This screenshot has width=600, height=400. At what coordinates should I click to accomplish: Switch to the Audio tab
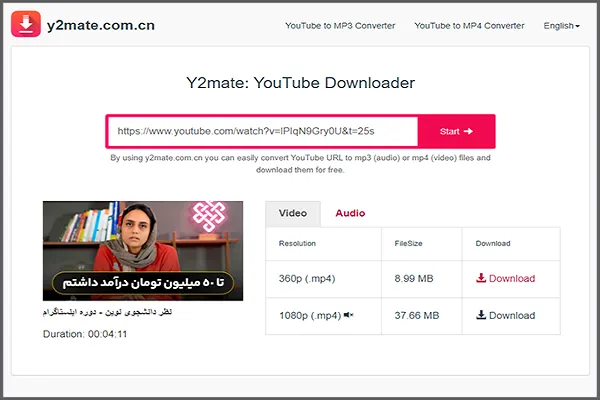click(350, 213)
